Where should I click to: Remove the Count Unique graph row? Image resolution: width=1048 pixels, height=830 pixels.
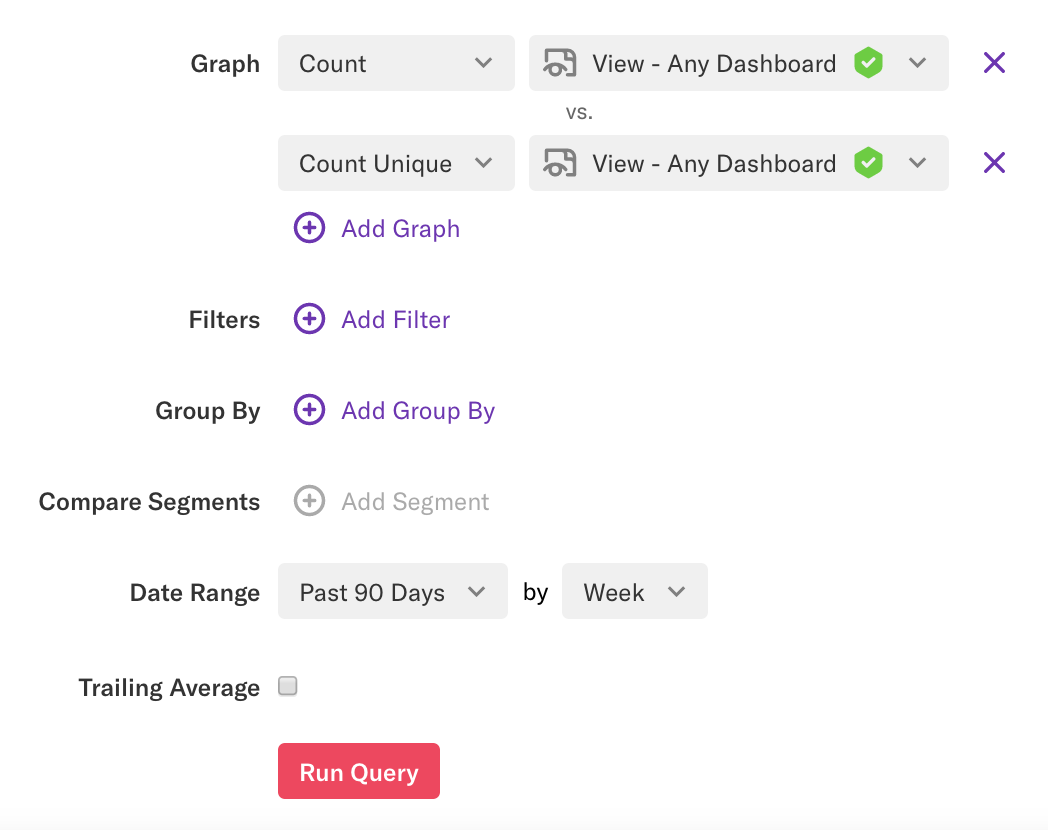994,163
